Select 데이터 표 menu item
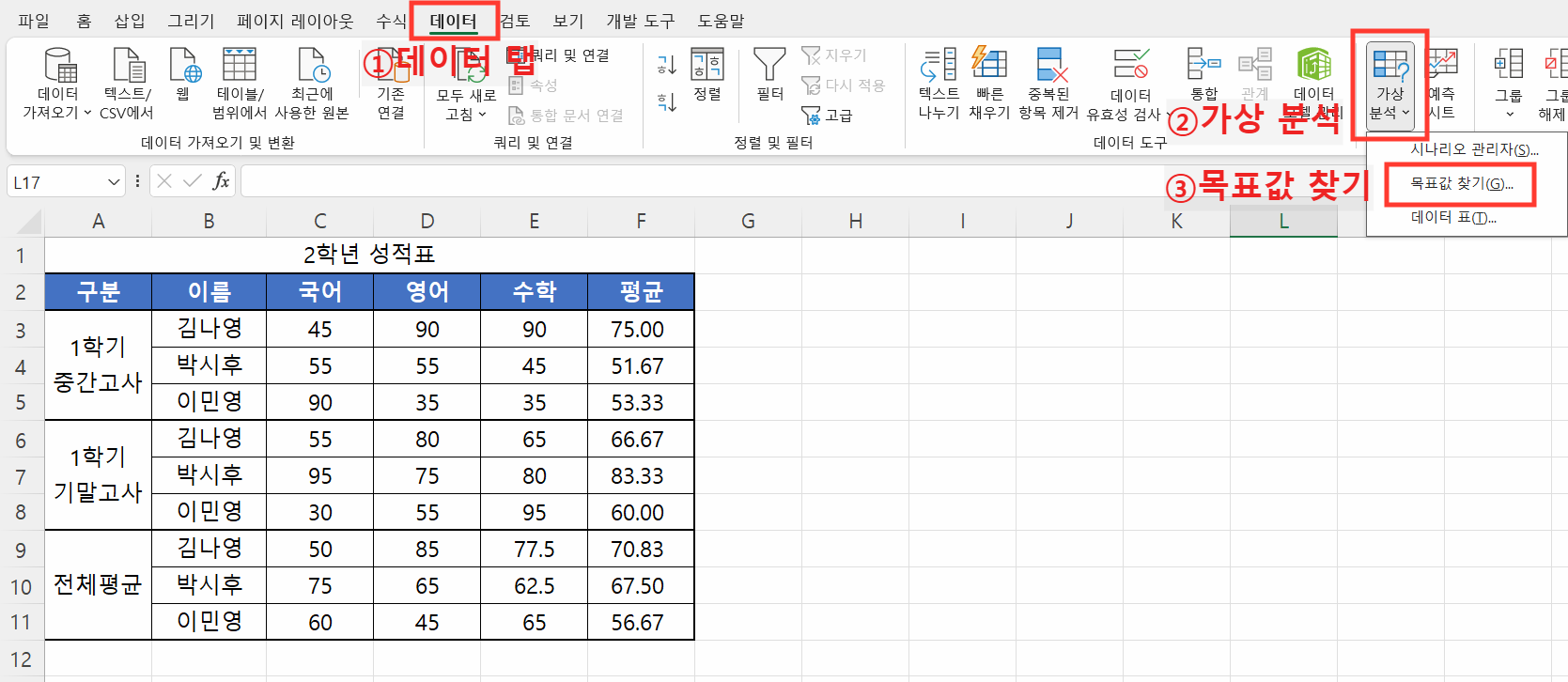The height and width of the screenshot is (682, 1568). 1467,218
